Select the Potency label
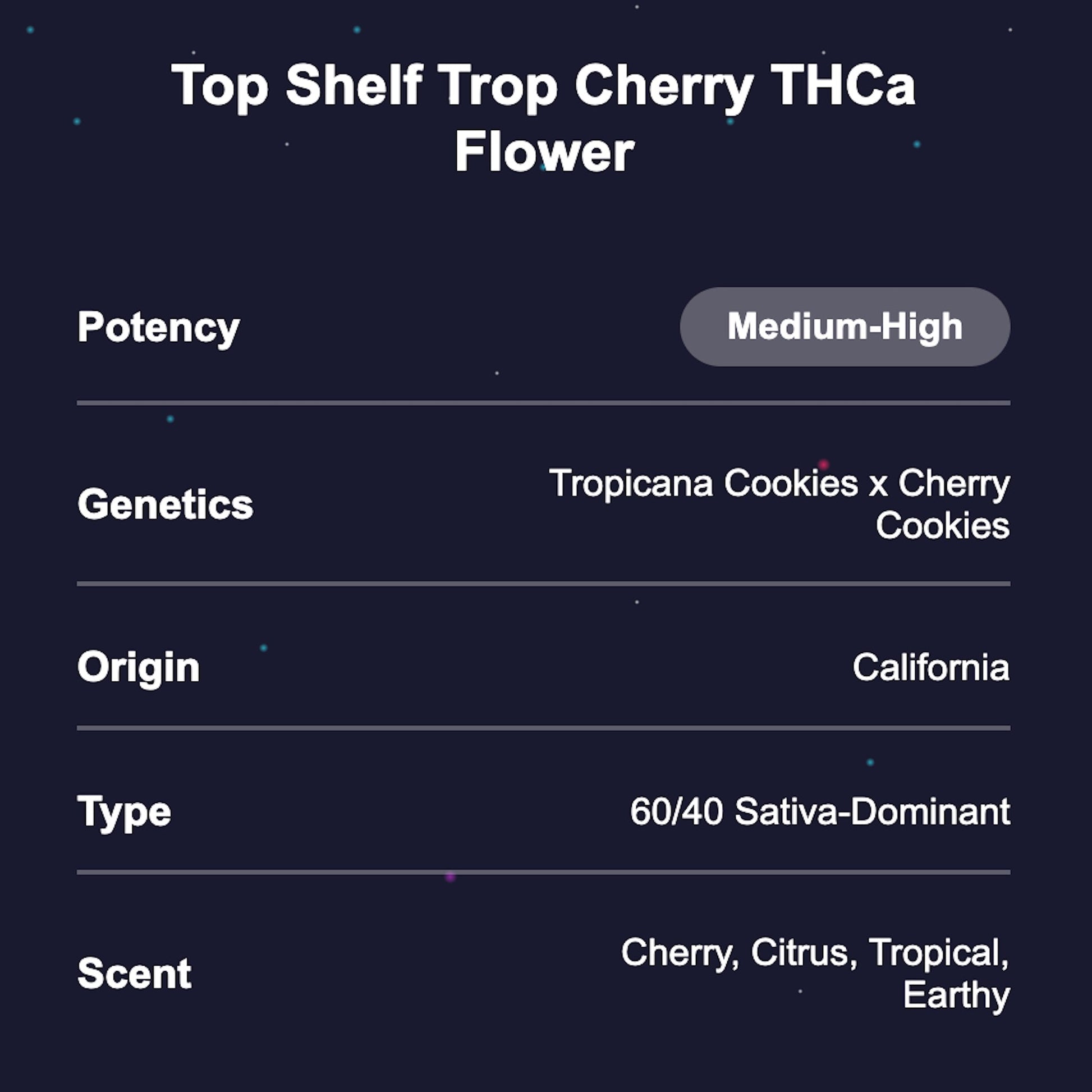The image size is (1092, 1092). pos(159,328)
